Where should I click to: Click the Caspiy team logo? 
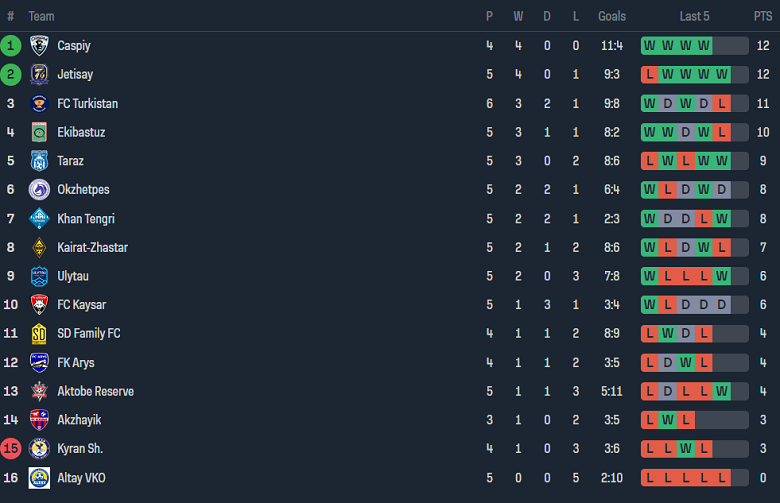click(x=39, y=45)
